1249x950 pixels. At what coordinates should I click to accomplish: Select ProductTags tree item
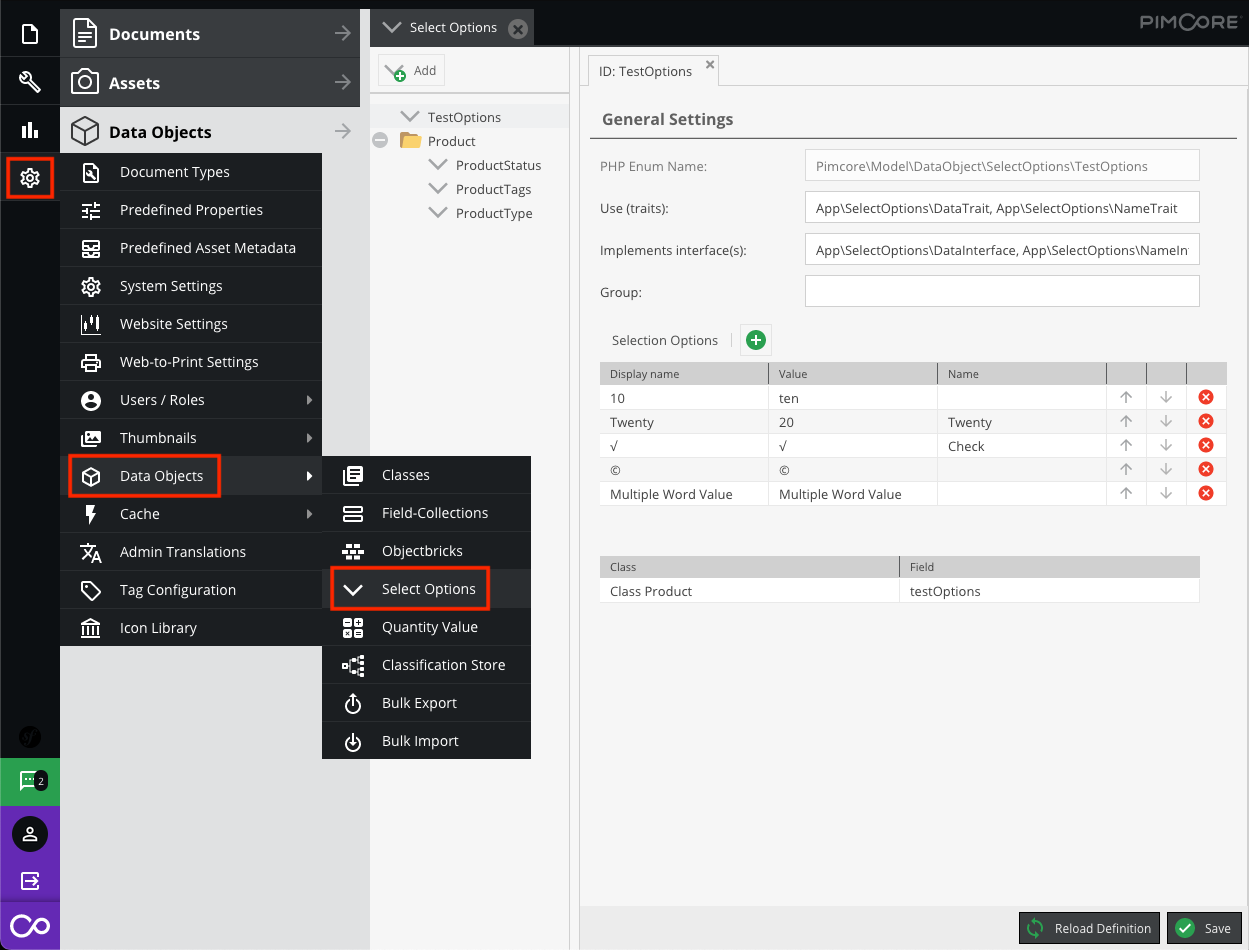[x=493, y=189]
